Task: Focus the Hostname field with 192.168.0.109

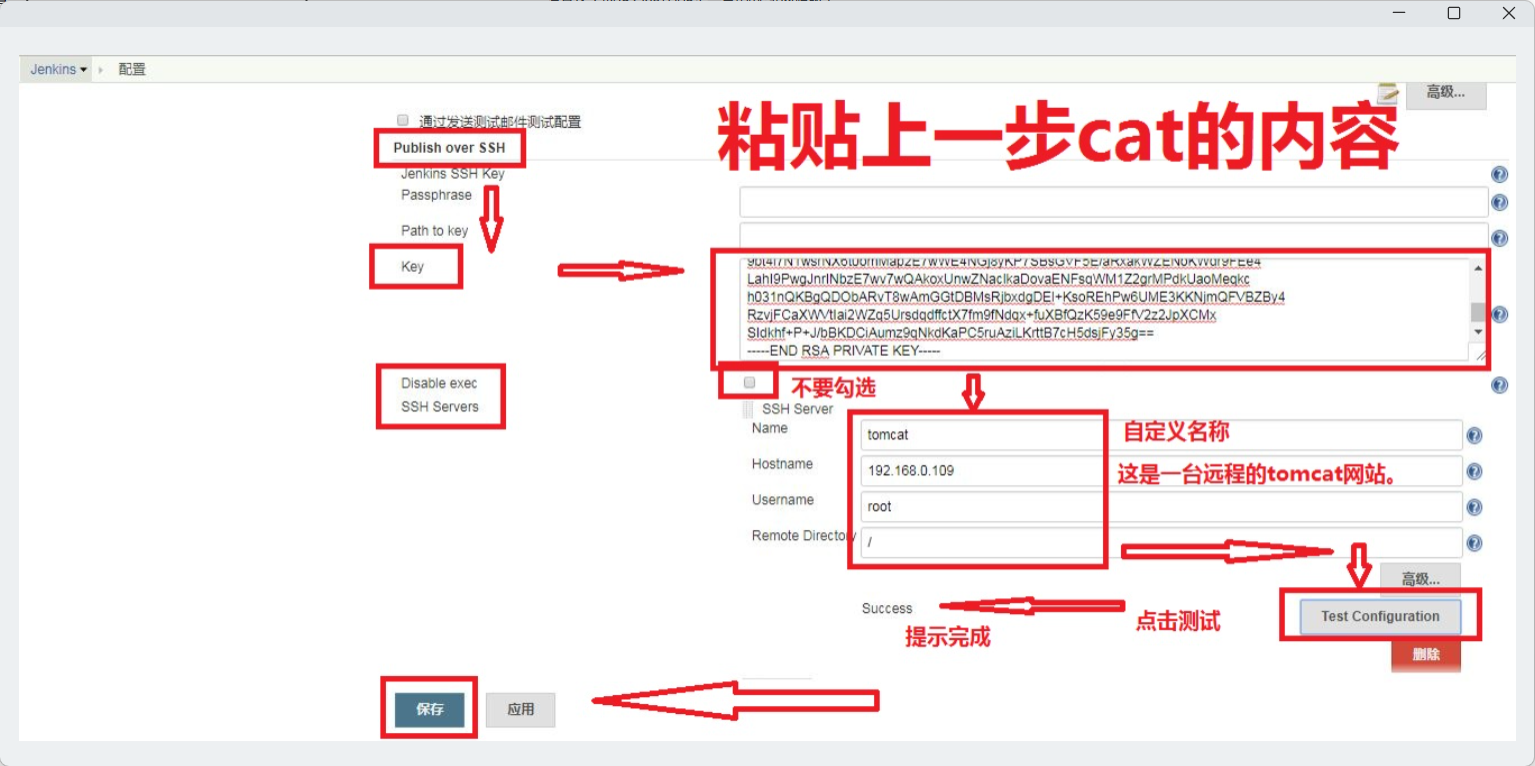Action: [1161, 471]
